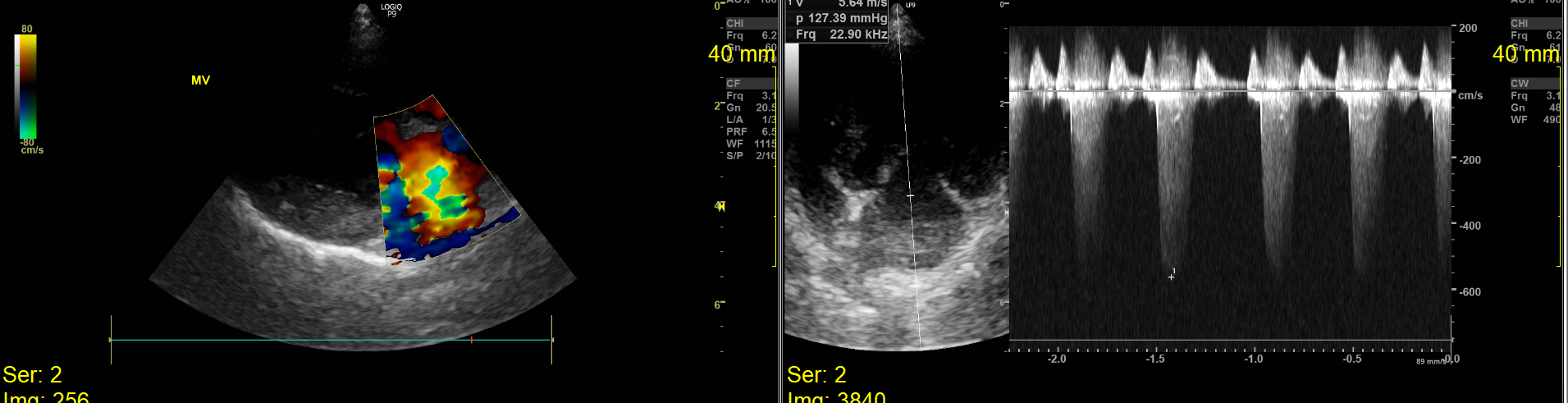
Task: Click the '-200' velocity scale label
Action: pyautogui.click(x=1470, y=160)
